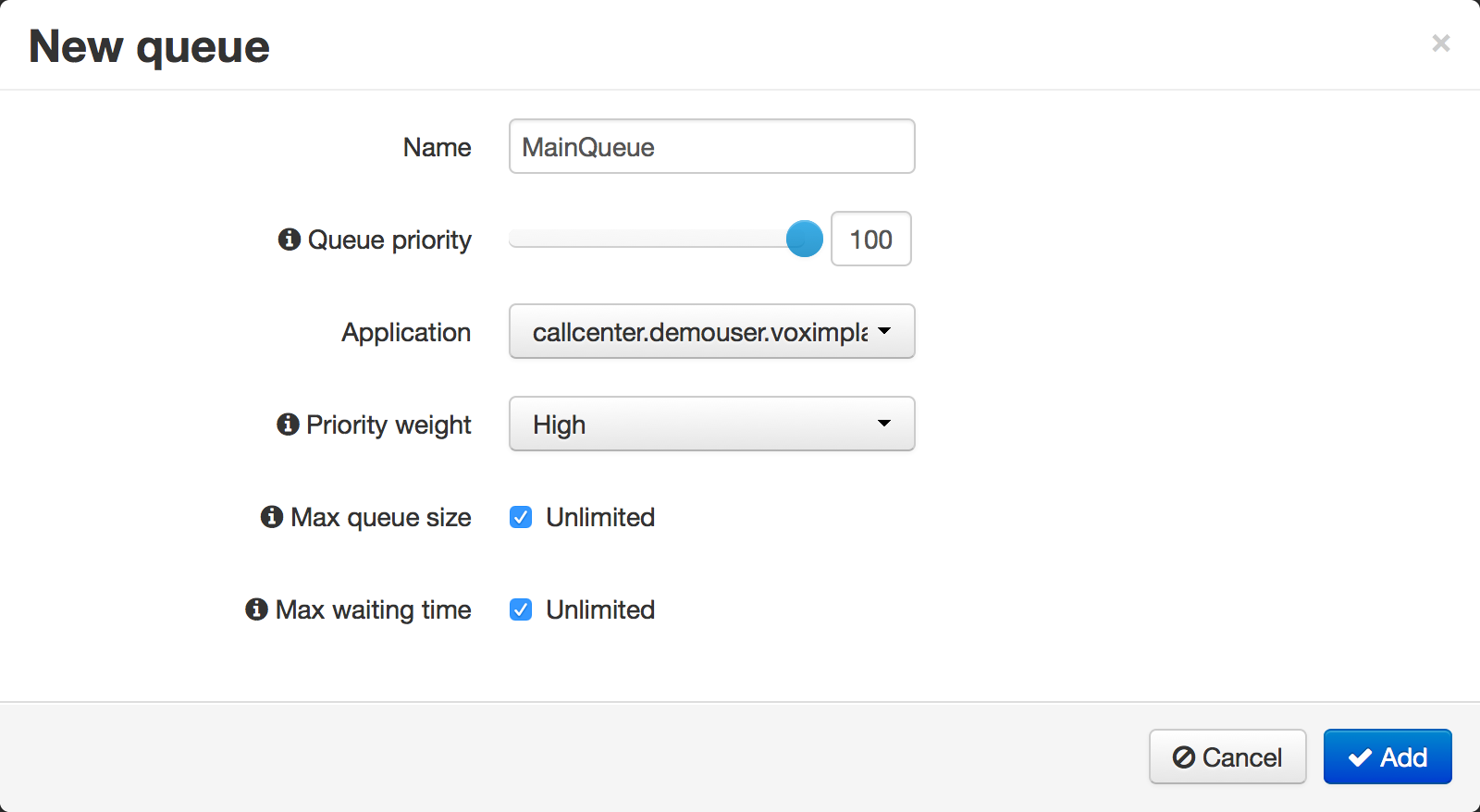Click the Priority weight info icon
This screenshot has width=1480, height=812.
click(x=288, y=424)
